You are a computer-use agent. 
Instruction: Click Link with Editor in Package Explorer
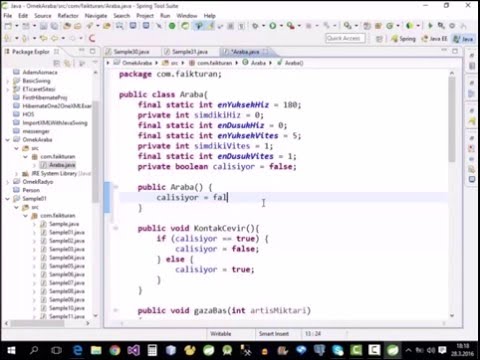(x=68, y=63)
